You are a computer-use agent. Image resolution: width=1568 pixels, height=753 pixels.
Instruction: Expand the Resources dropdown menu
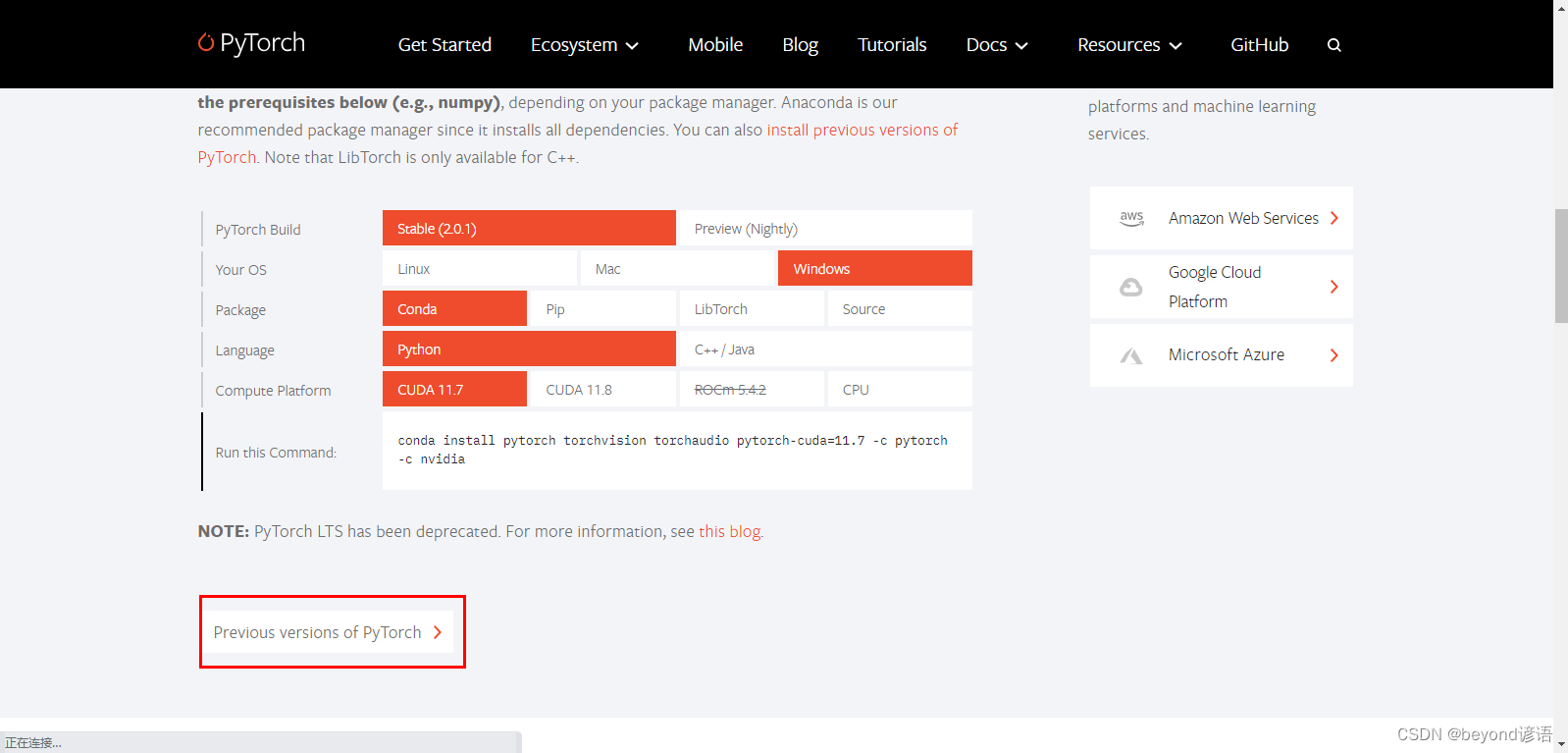1129,45
